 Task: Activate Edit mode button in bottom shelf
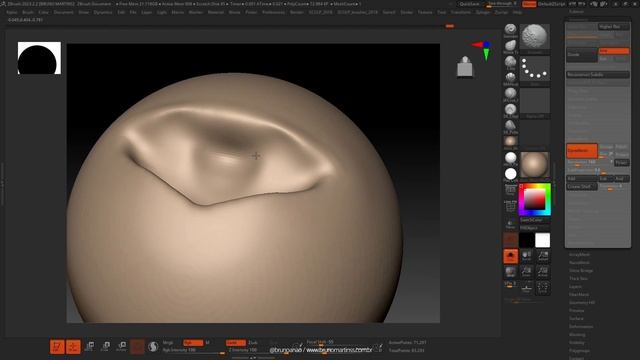tap(57, 347)
